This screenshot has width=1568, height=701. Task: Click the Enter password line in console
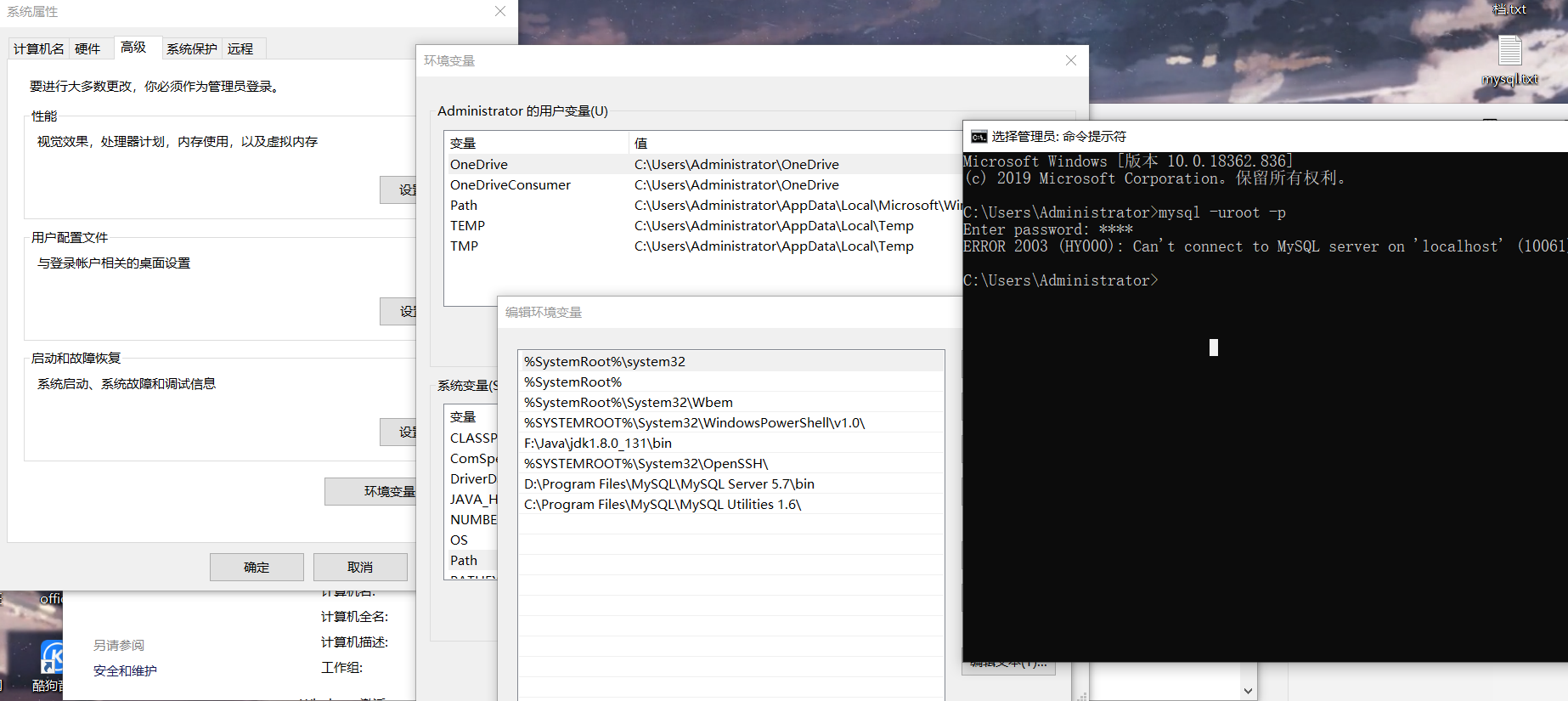[1048, 229]
